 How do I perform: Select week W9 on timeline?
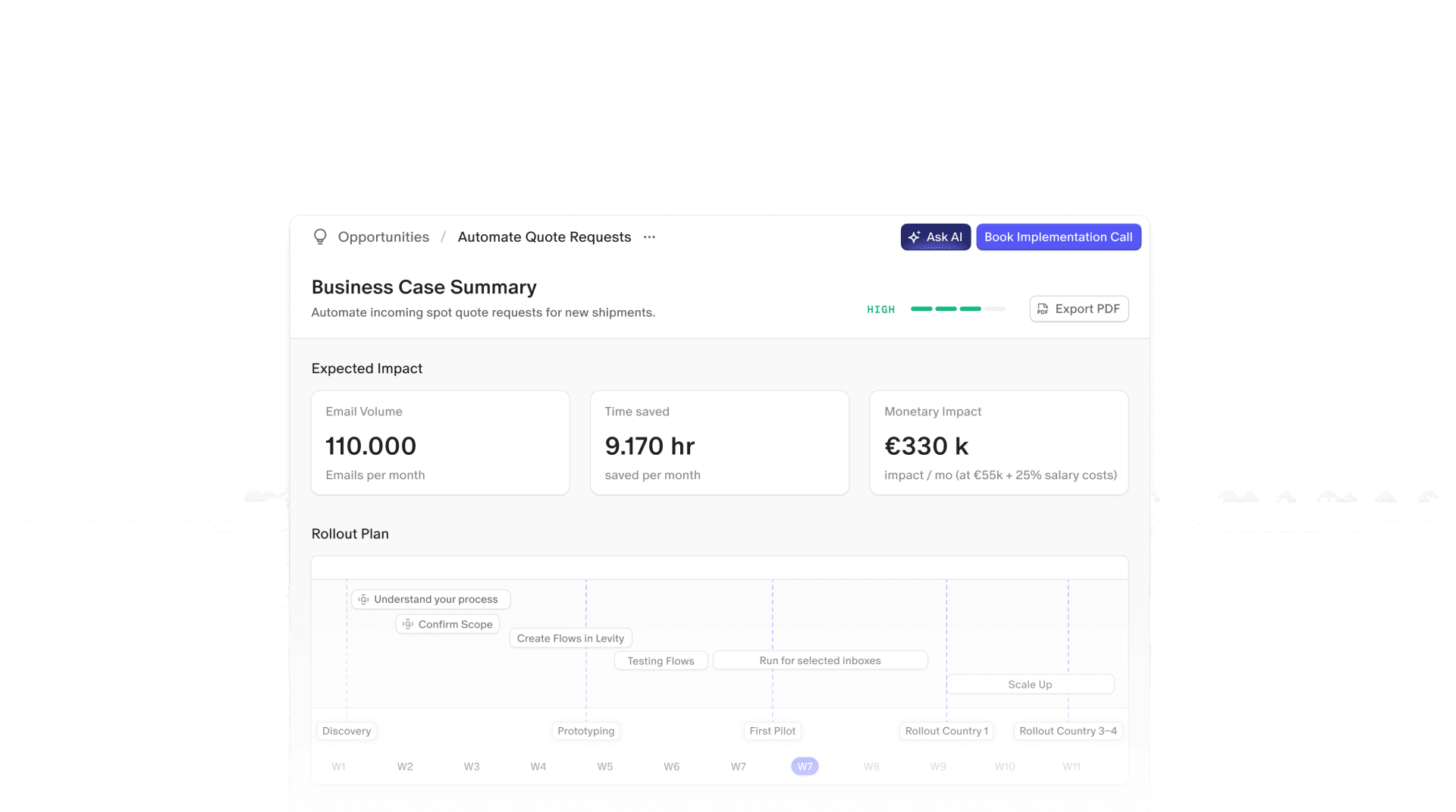coord(939,767)
